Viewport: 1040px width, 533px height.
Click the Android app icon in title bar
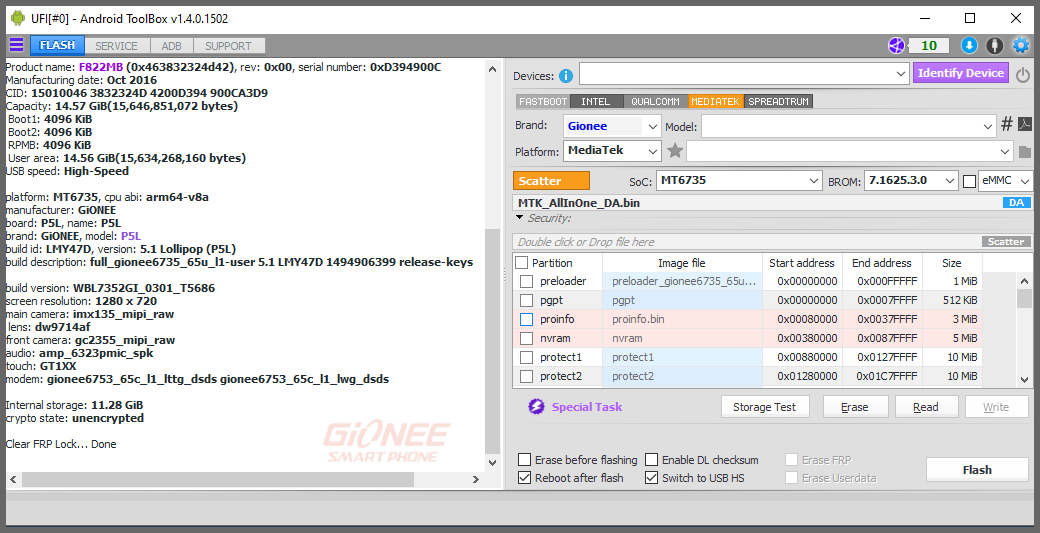tap(18, 18)
